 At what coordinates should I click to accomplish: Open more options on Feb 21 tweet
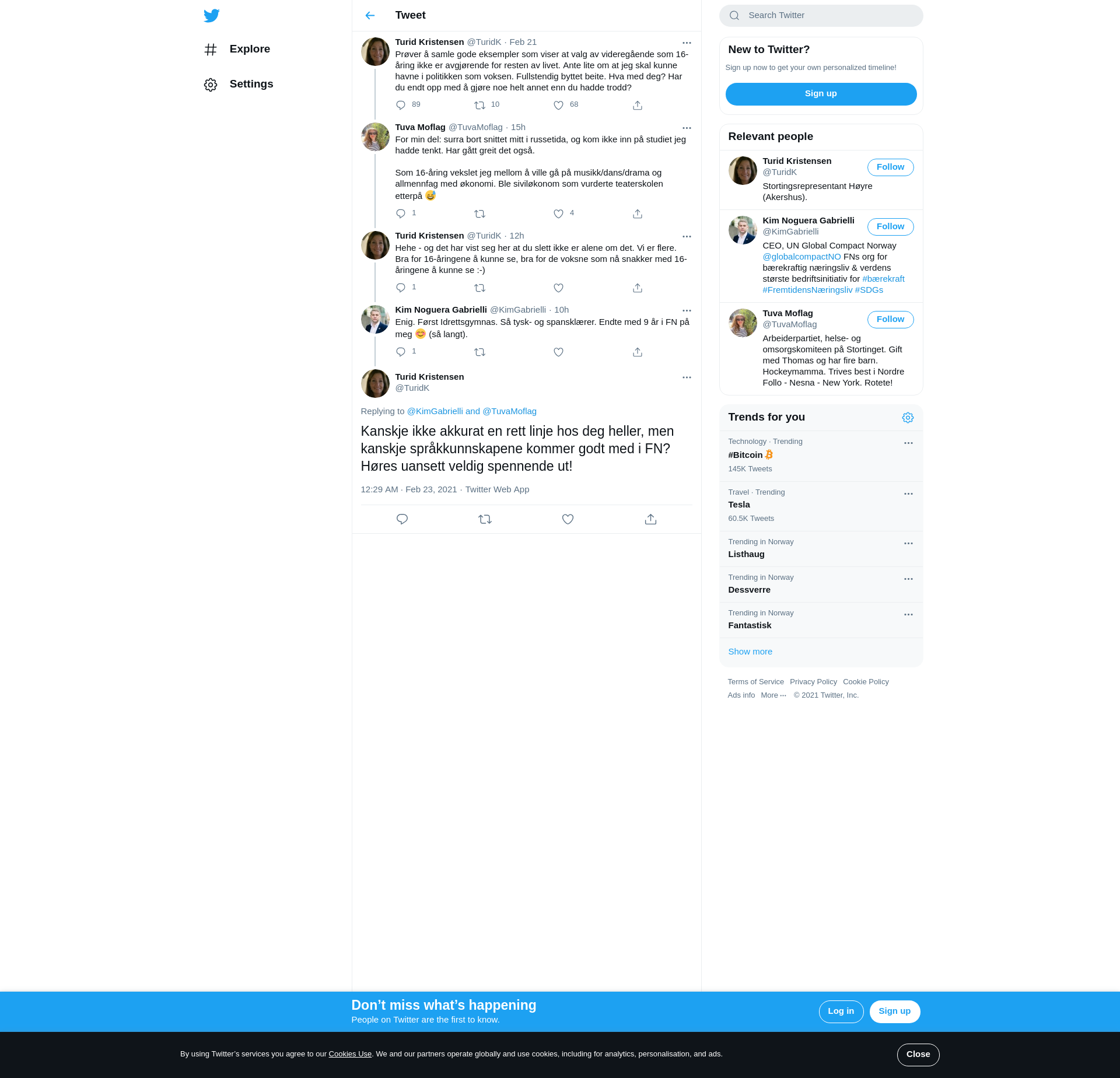(687, 43)
